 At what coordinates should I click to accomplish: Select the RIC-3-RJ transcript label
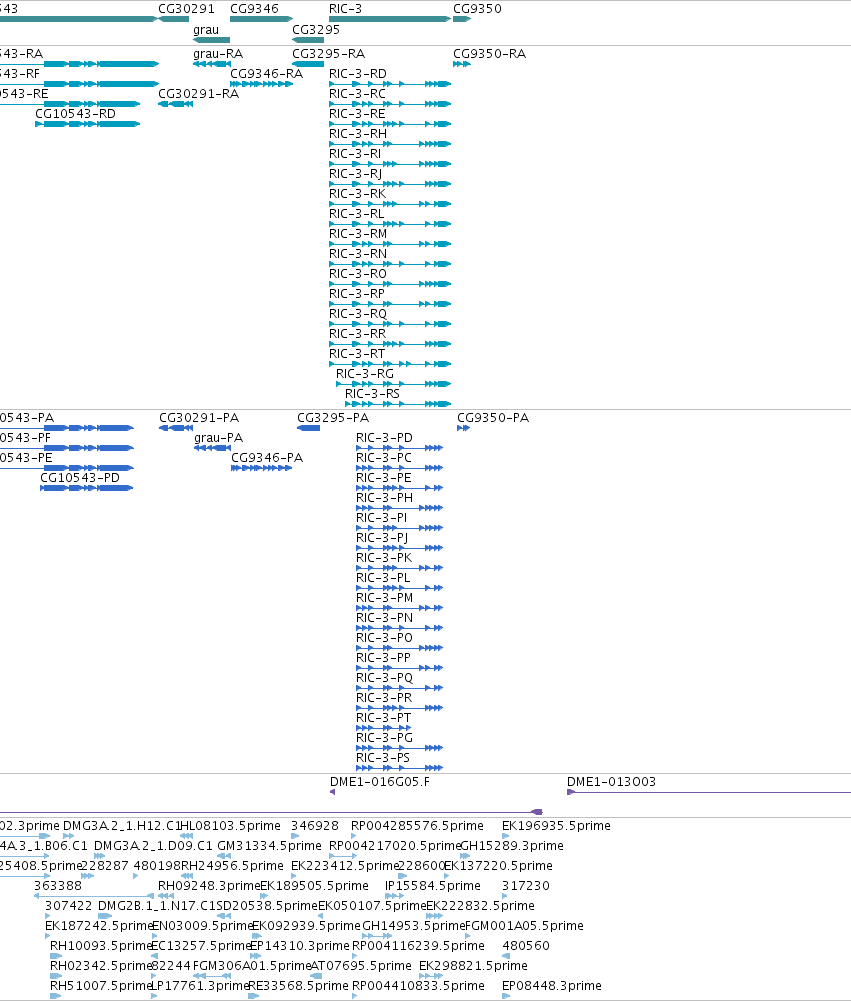356,174
